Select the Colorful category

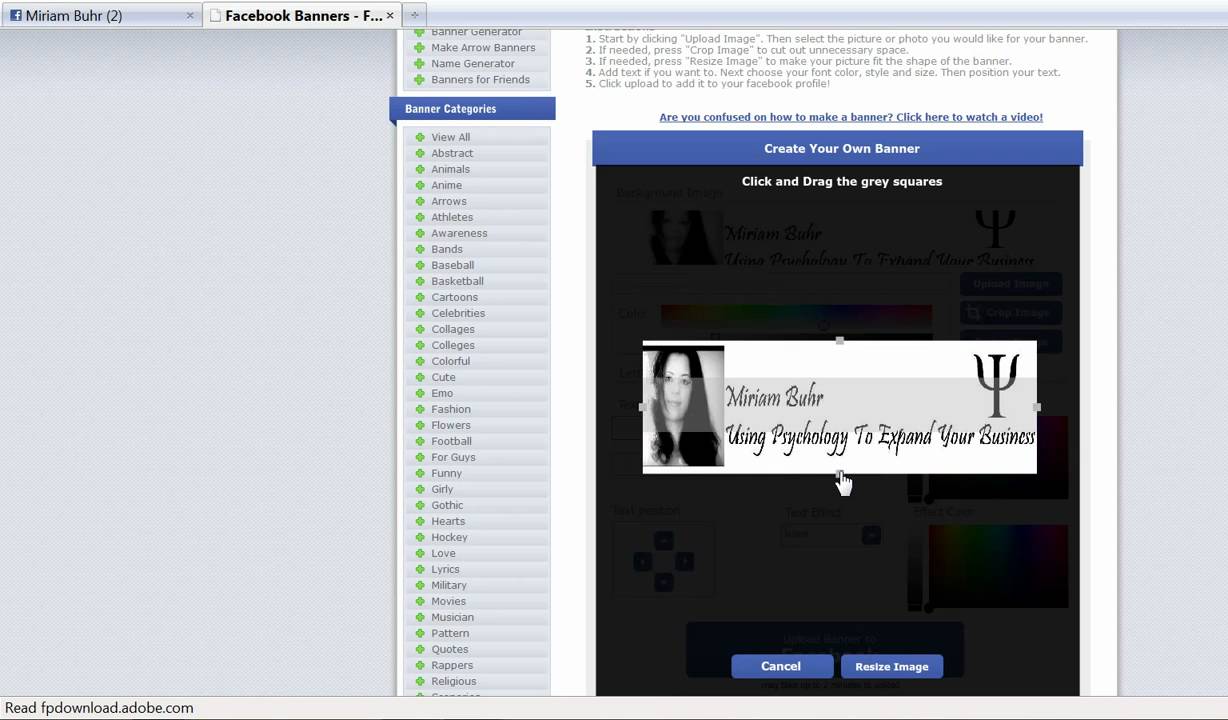tap(451, 361)
